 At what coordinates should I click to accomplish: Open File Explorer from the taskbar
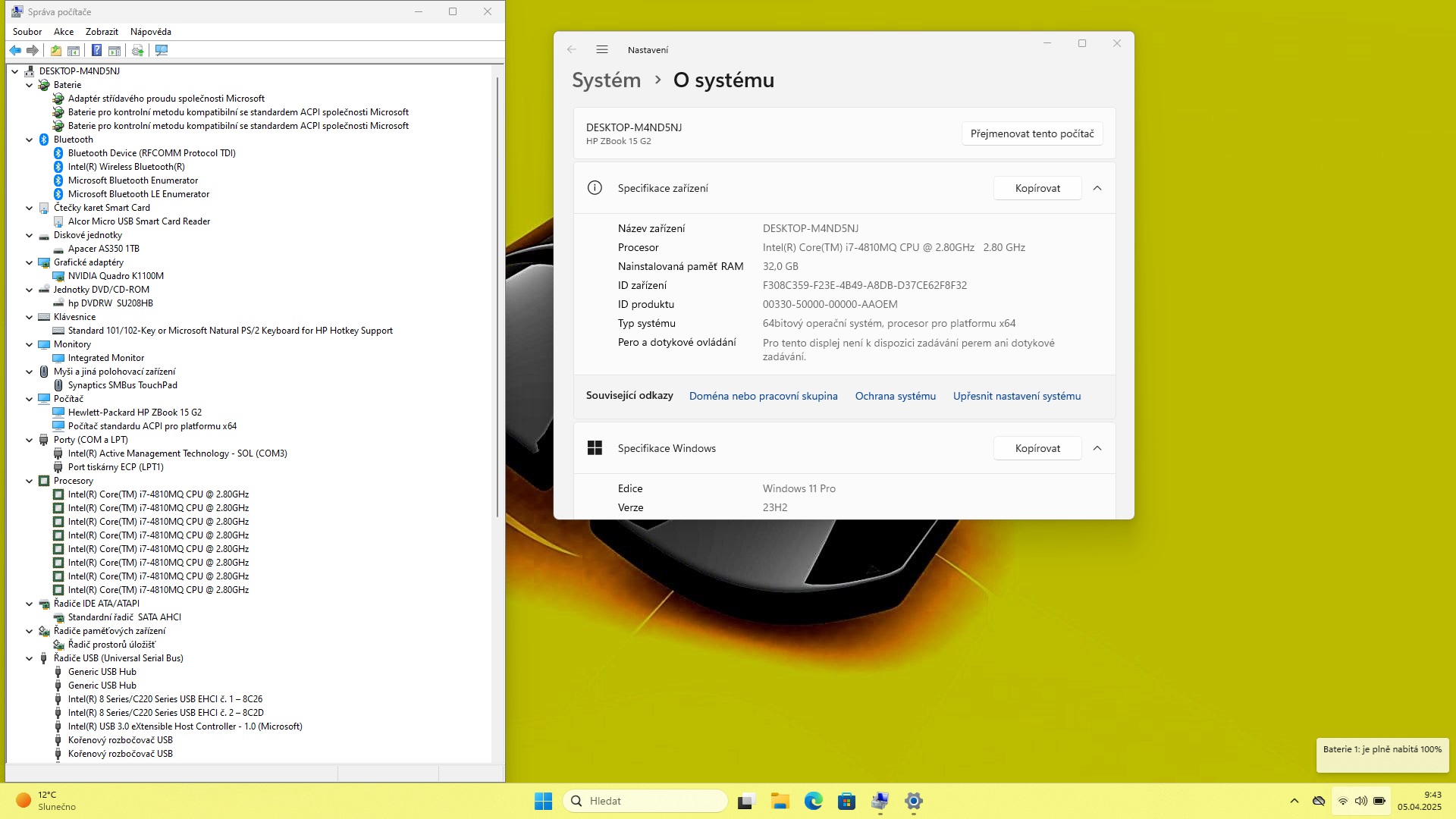click(x=780, y=801)
